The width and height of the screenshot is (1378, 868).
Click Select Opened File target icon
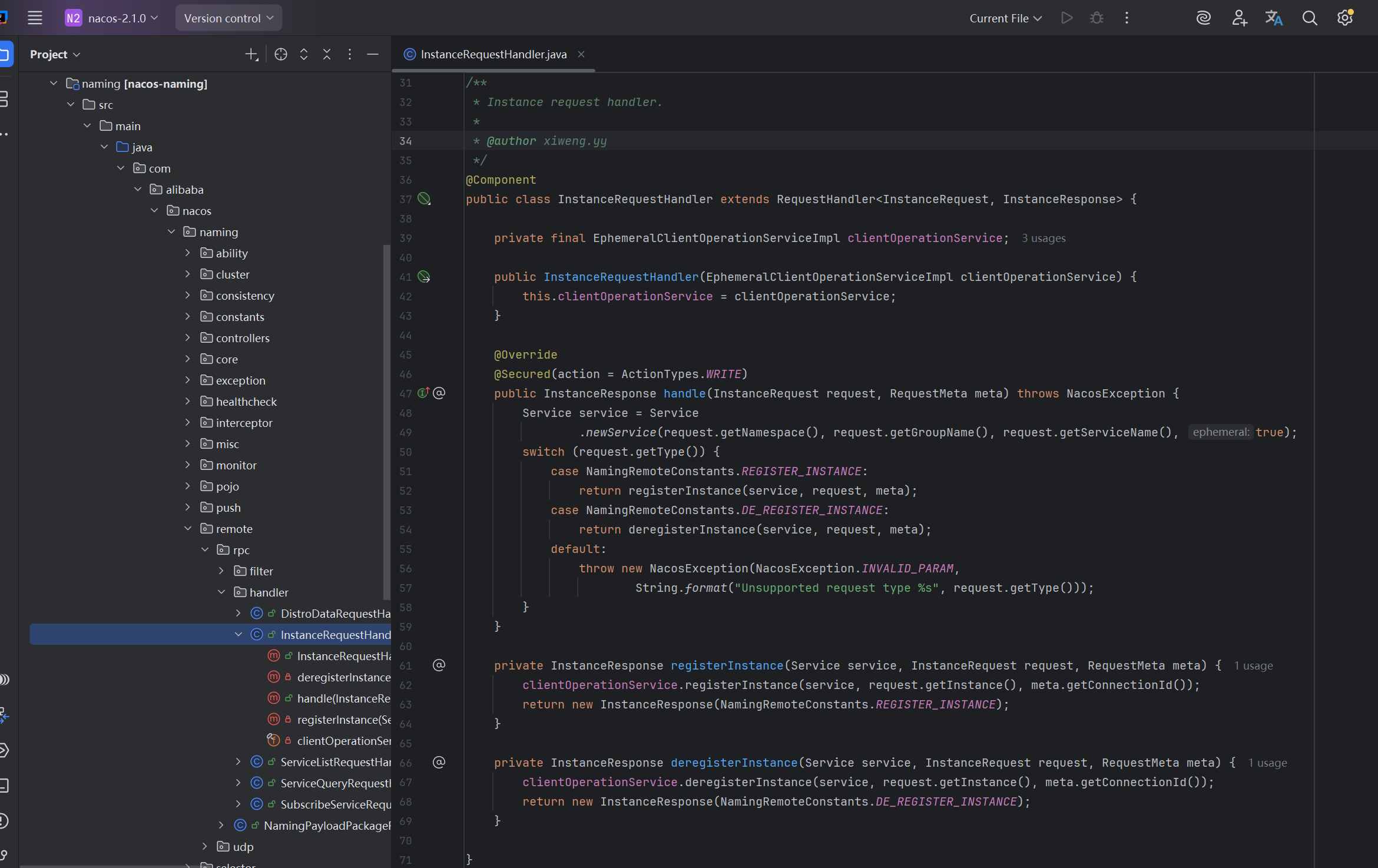[x=281, y=54]
